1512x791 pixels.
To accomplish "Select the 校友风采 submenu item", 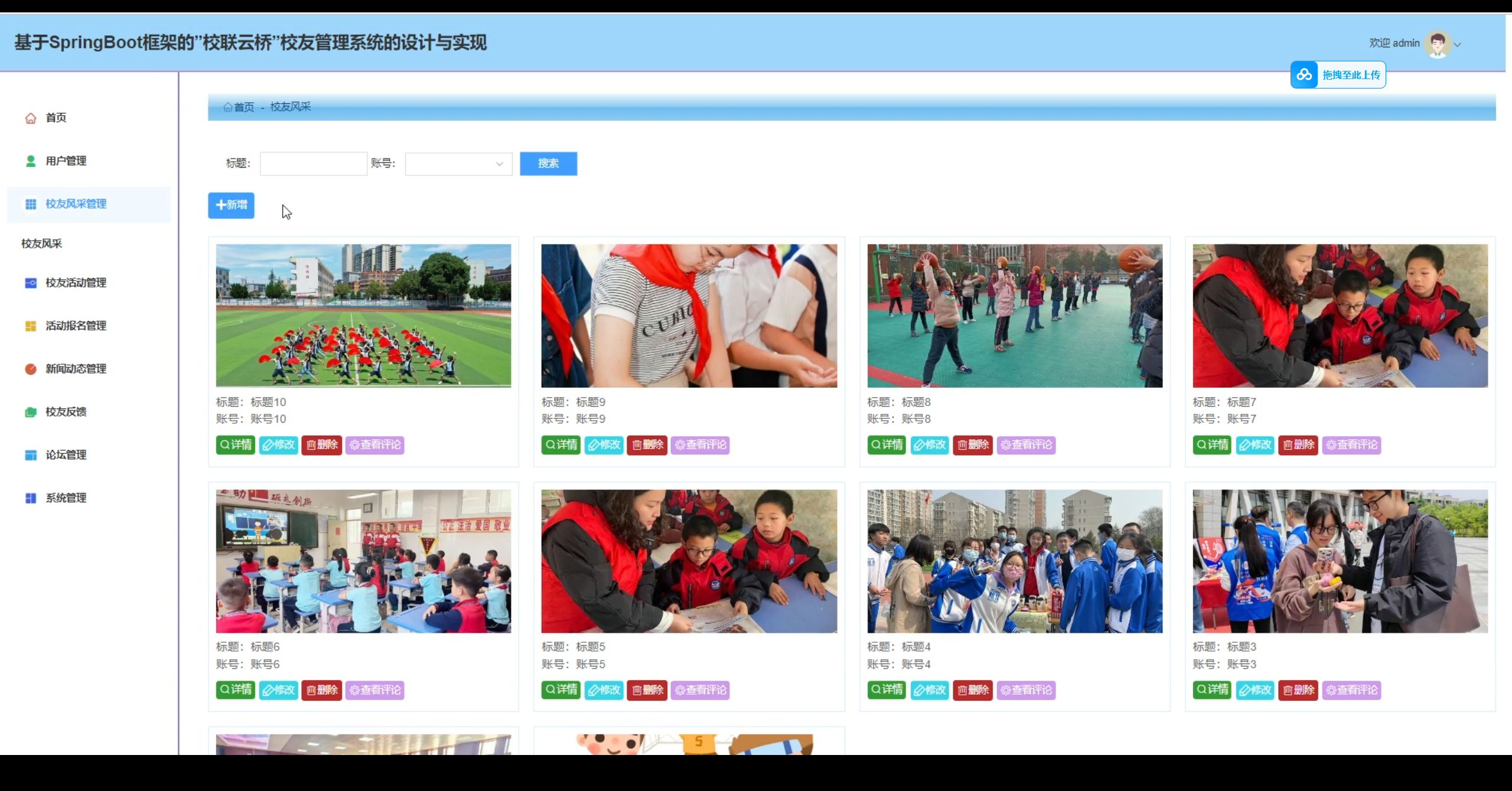I will (x=42, y=244).
